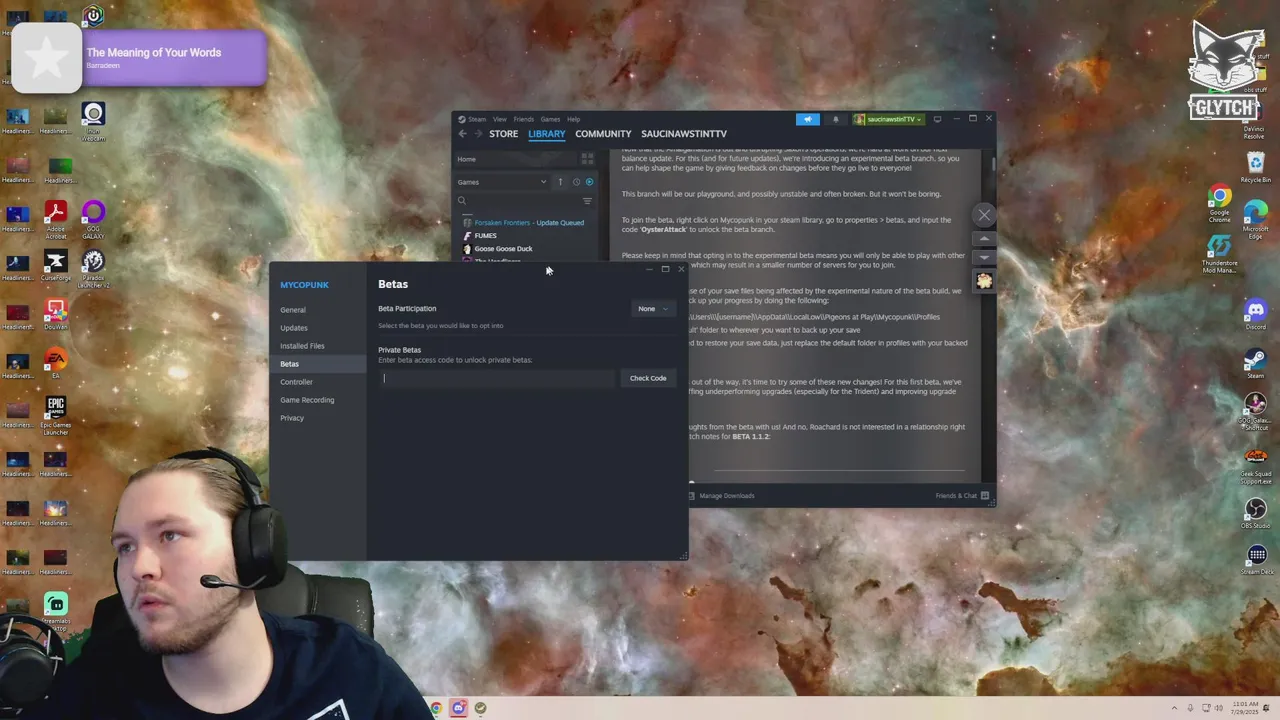
Task: Open the Steam desktop shortcut
Action: point(1256,364)
